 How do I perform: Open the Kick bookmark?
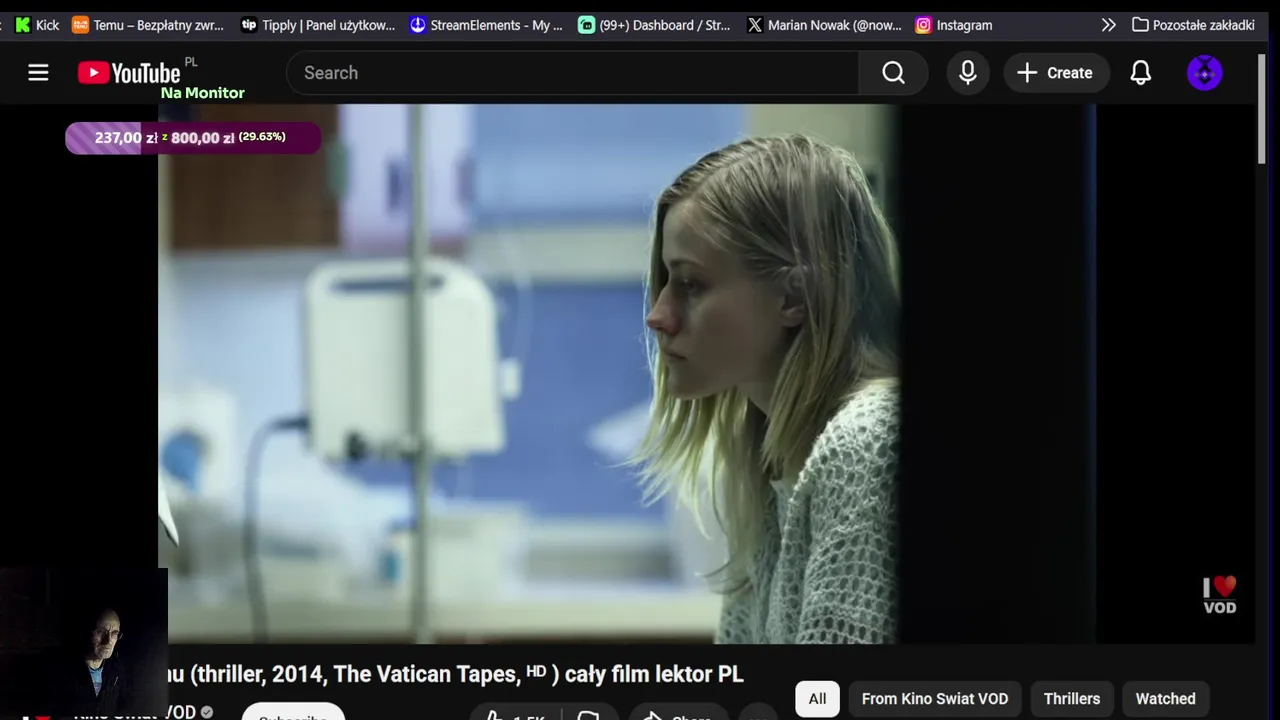(x=37, y=25)
